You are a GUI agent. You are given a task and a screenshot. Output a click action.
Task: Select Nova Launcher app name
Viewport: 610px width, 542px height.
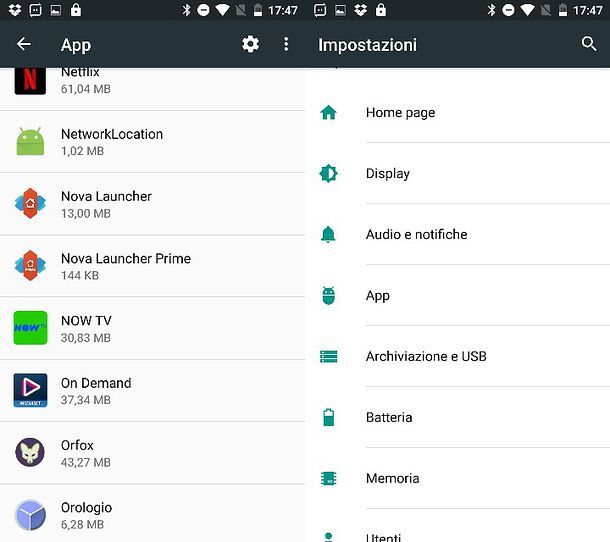106,196
